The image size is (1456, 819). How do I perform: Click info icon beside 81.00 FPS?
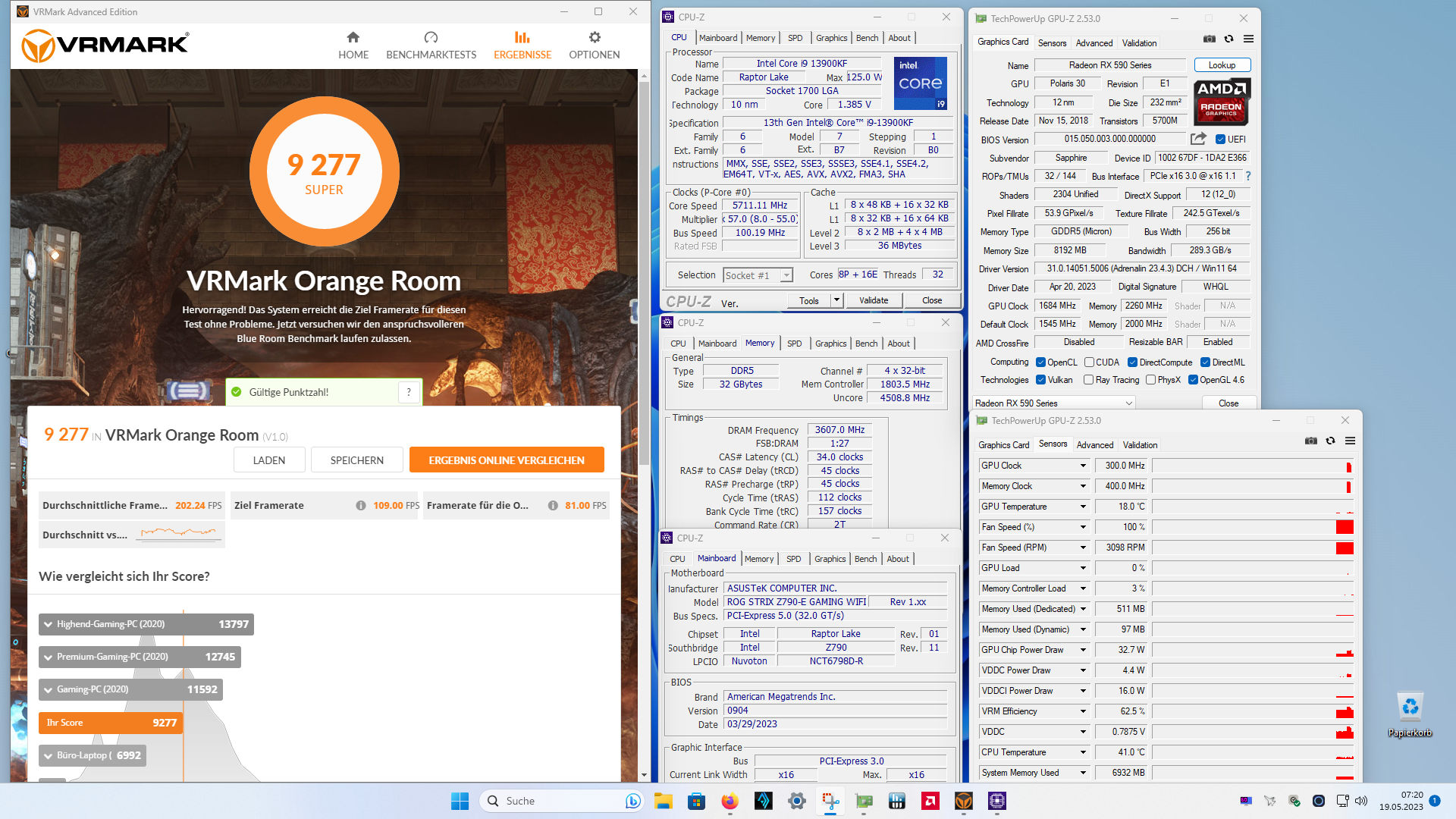pos(553,505)
